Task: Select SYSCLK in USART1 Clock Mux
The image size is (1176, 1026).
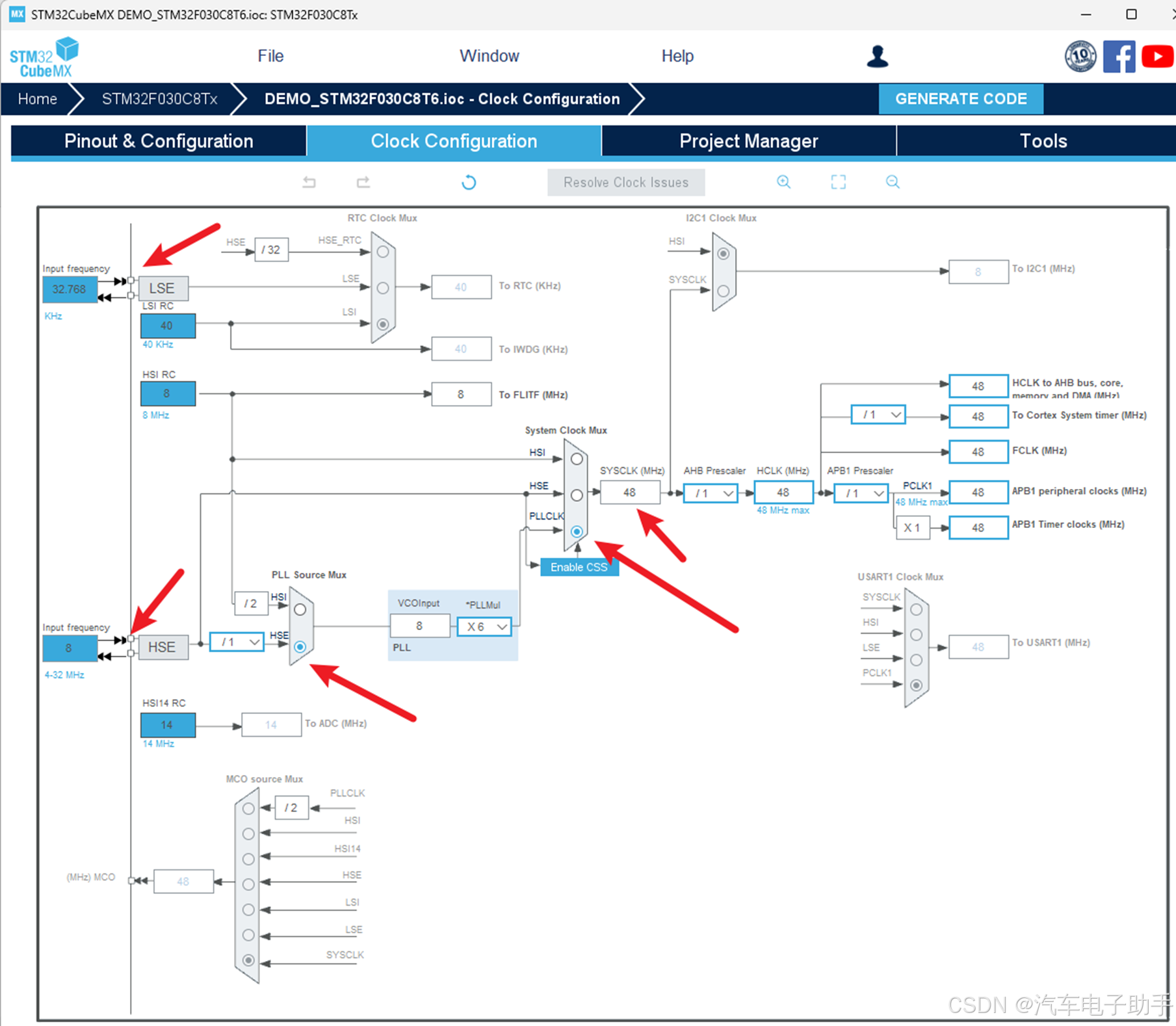Action: pyautogui.click(x=916, y=609)
